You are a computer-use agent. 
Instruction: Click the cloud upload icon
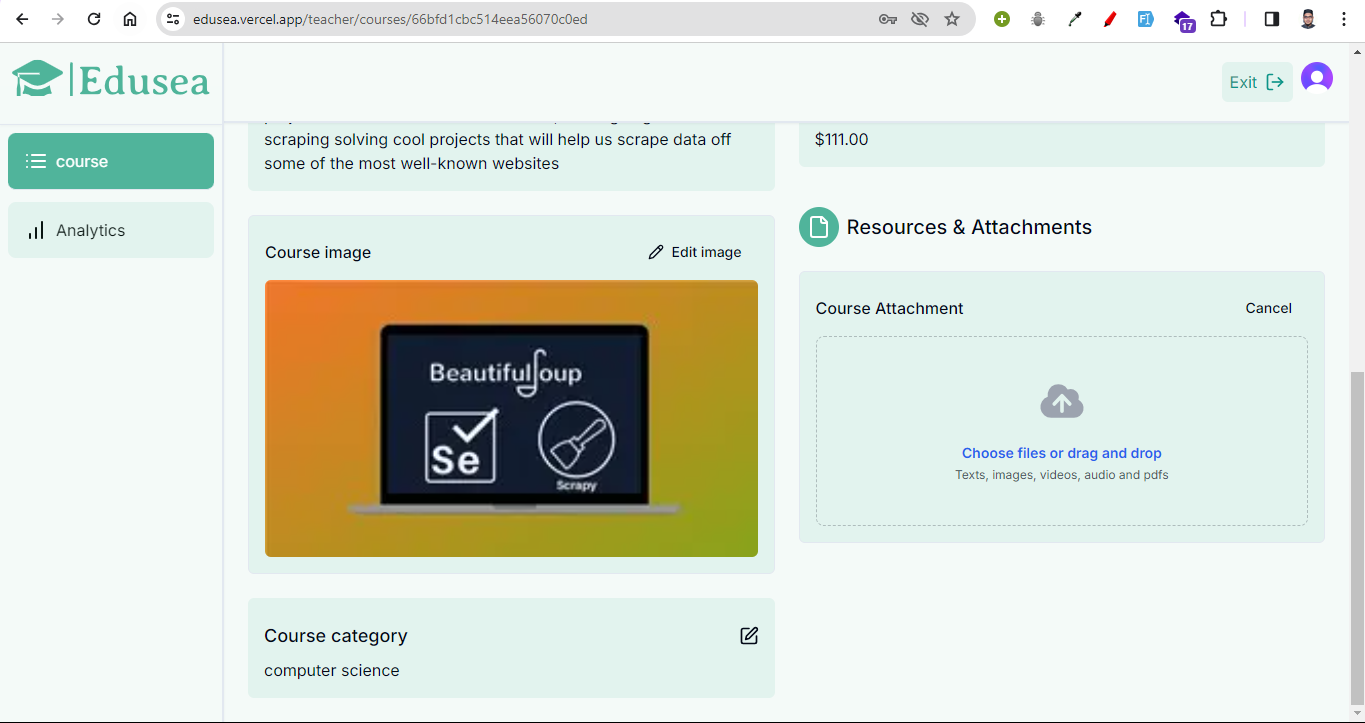tap(1062, 402)
